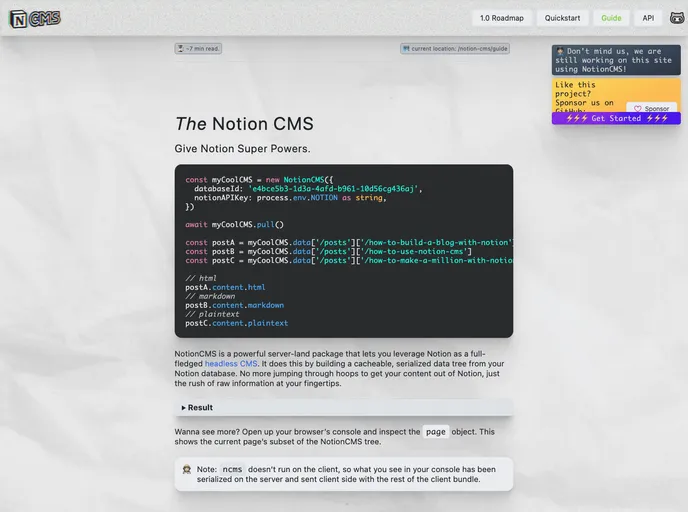Click 'await myCoolCMS.pull()' code line
Image resolution: width=688 pixels, height=512 pixels.
[x=234, y=225]
